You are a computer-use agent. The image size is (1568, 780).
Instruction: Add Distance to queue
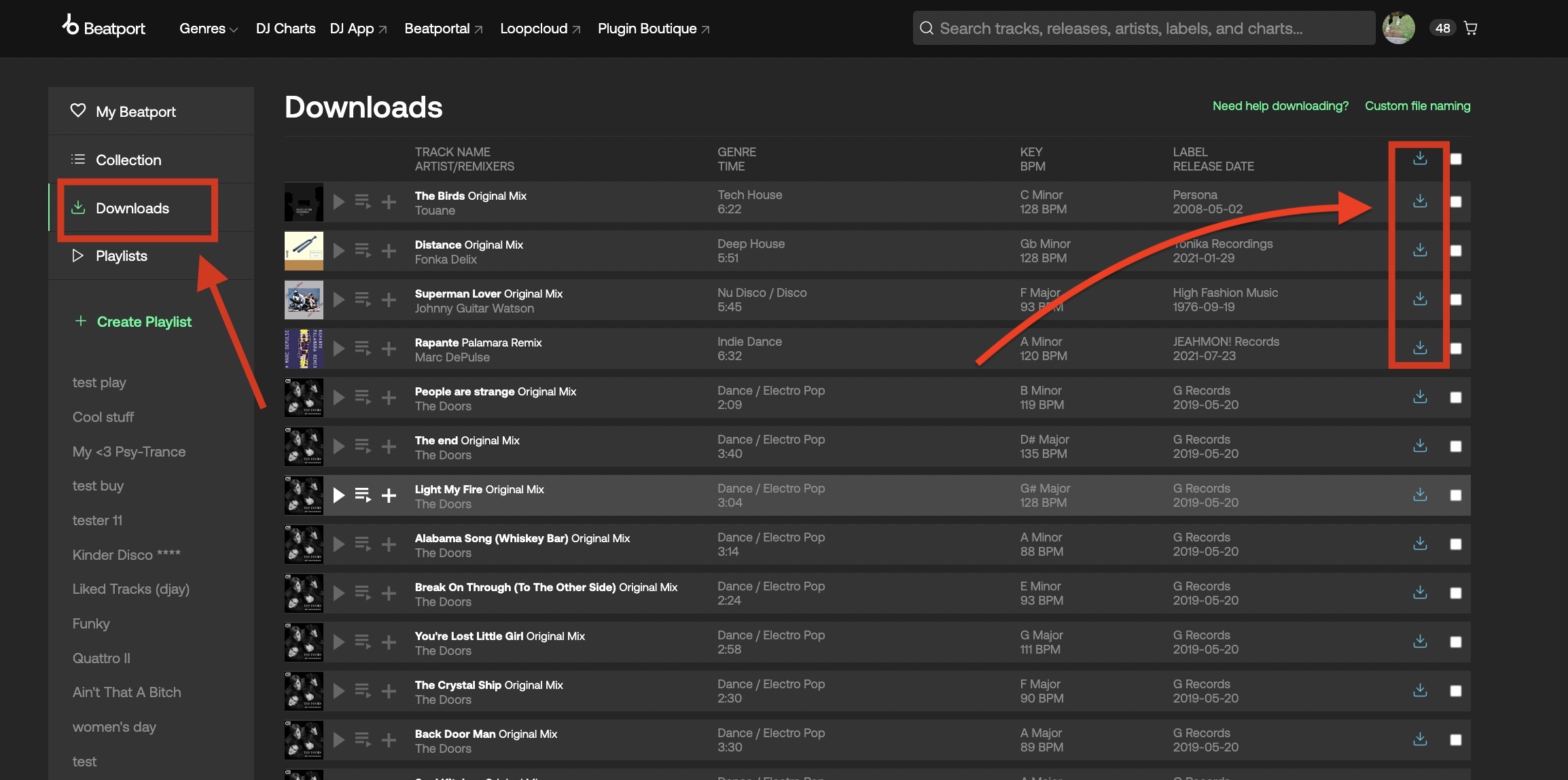point(363,251)
